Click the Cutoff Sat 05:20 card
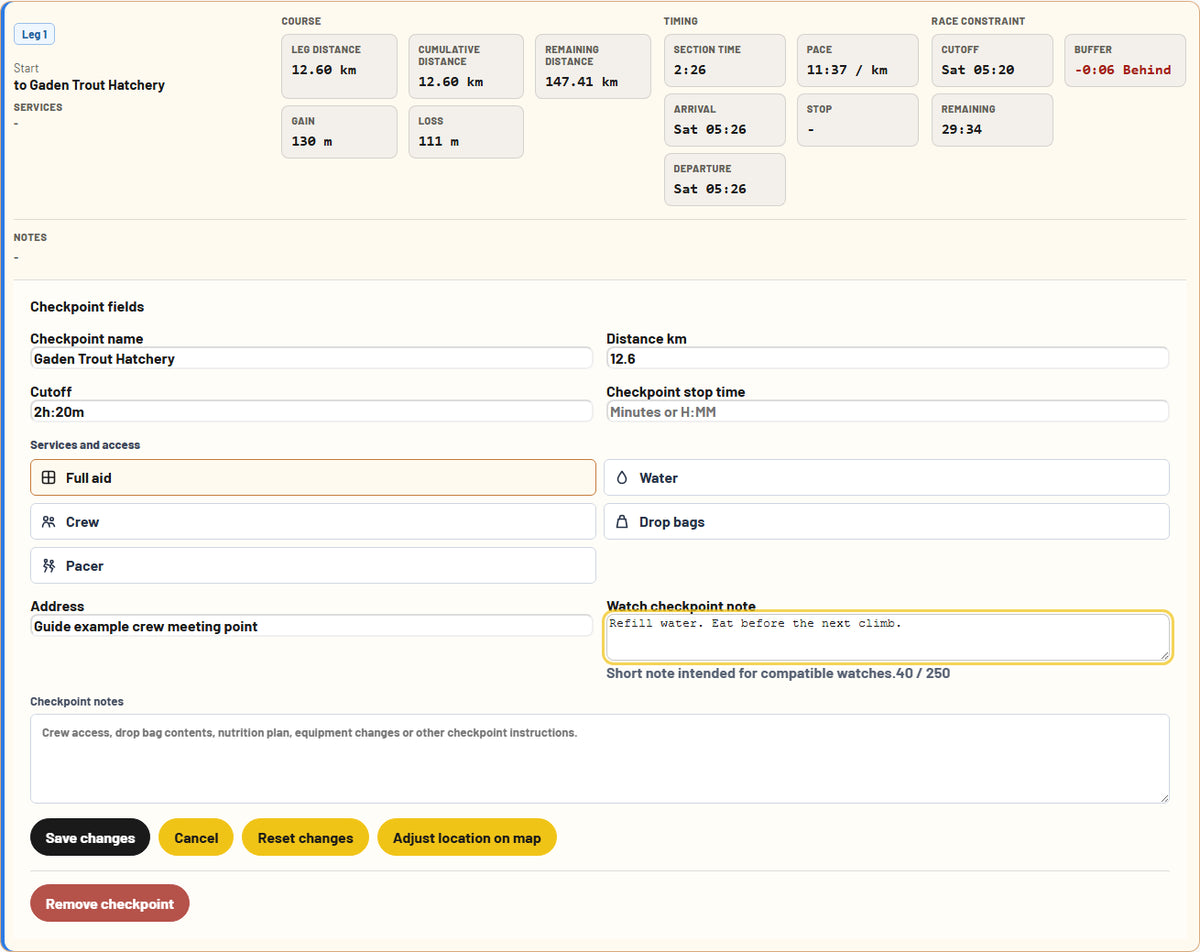Image resolution: width=1200 pixels, height=952 pixels. 992,60
